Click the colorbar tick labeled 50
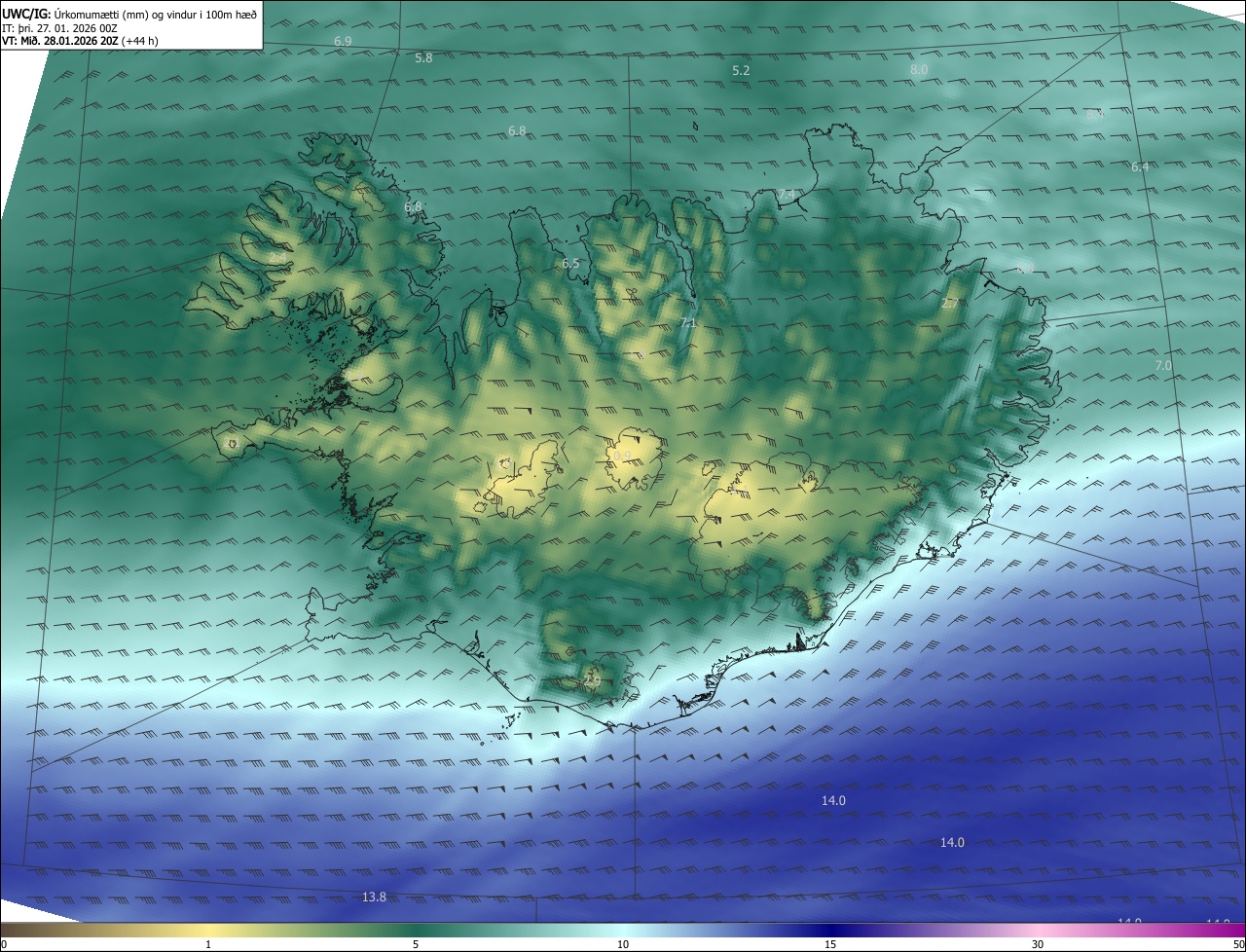1246x952 pixels. [1239, 944]
